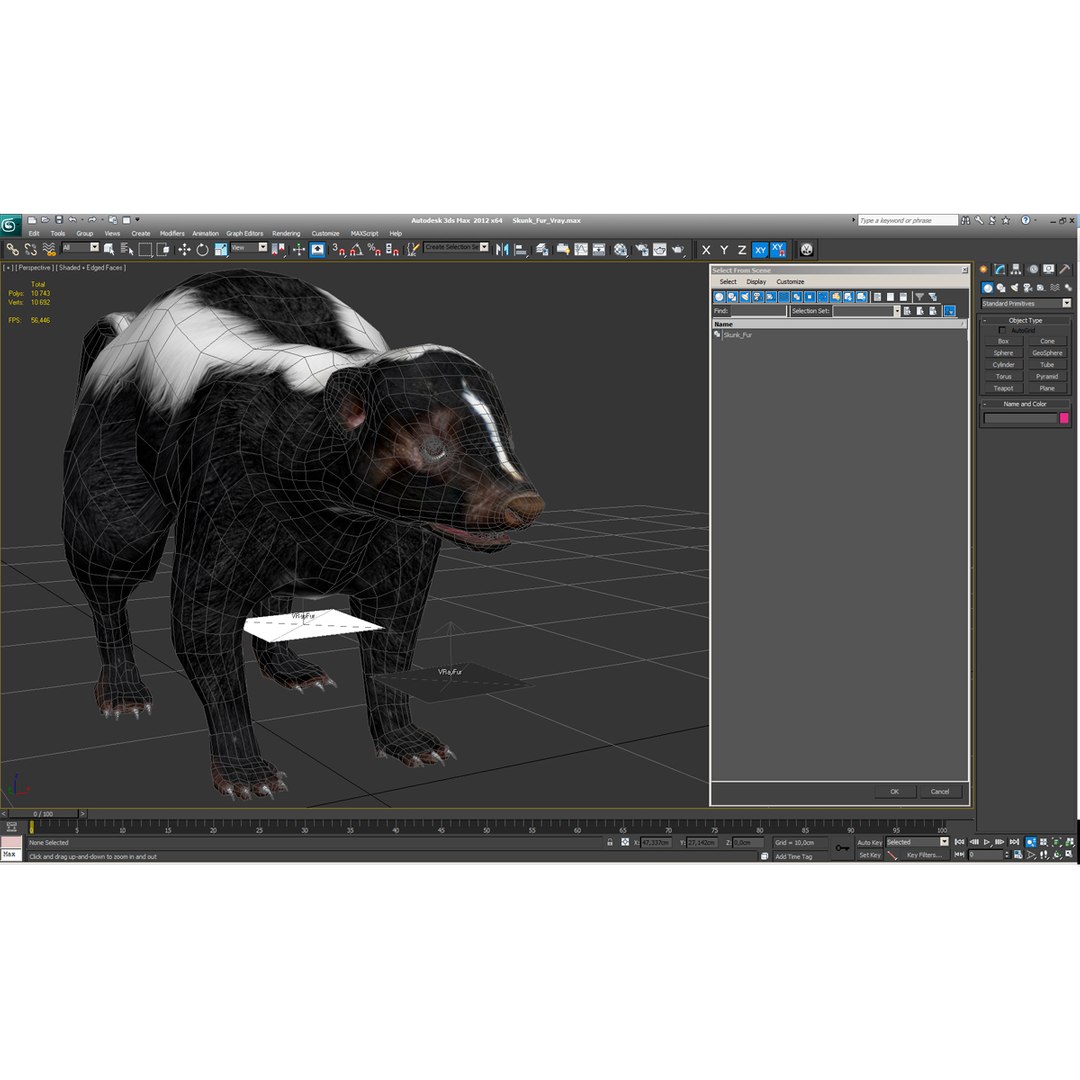Click the Select and Link tool
Image resolution: width=1080 pixels, height=1080 pixels.
[x=12, y=249]
